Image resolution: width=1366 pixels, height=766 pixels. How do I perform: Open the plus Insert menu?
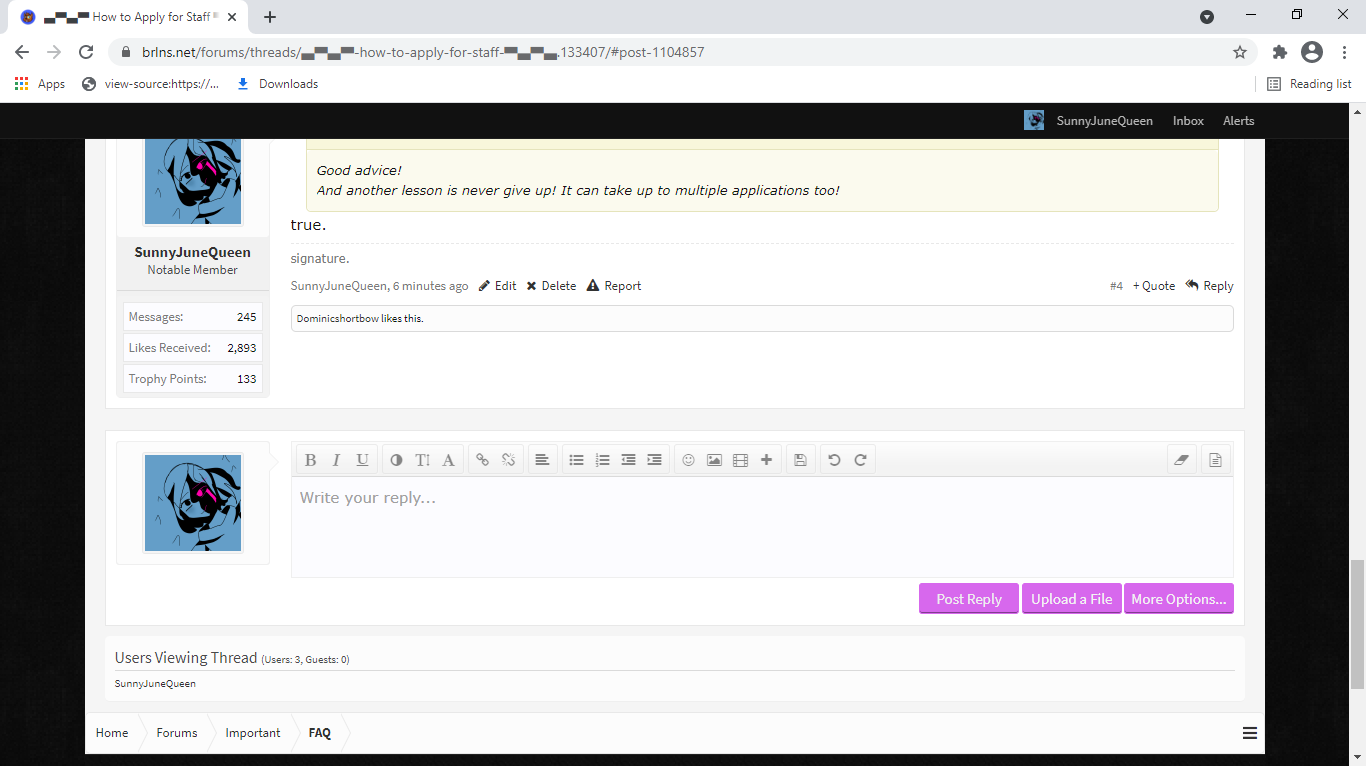coord(766,460)
